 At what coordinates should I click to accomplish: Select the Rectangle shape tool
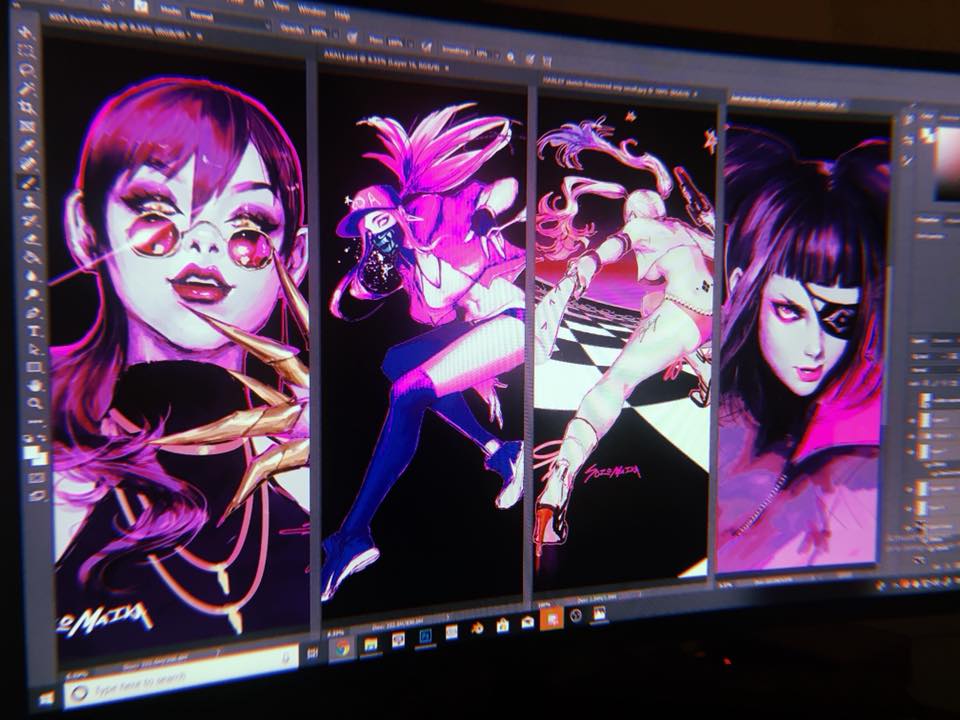tap(36, 368)
